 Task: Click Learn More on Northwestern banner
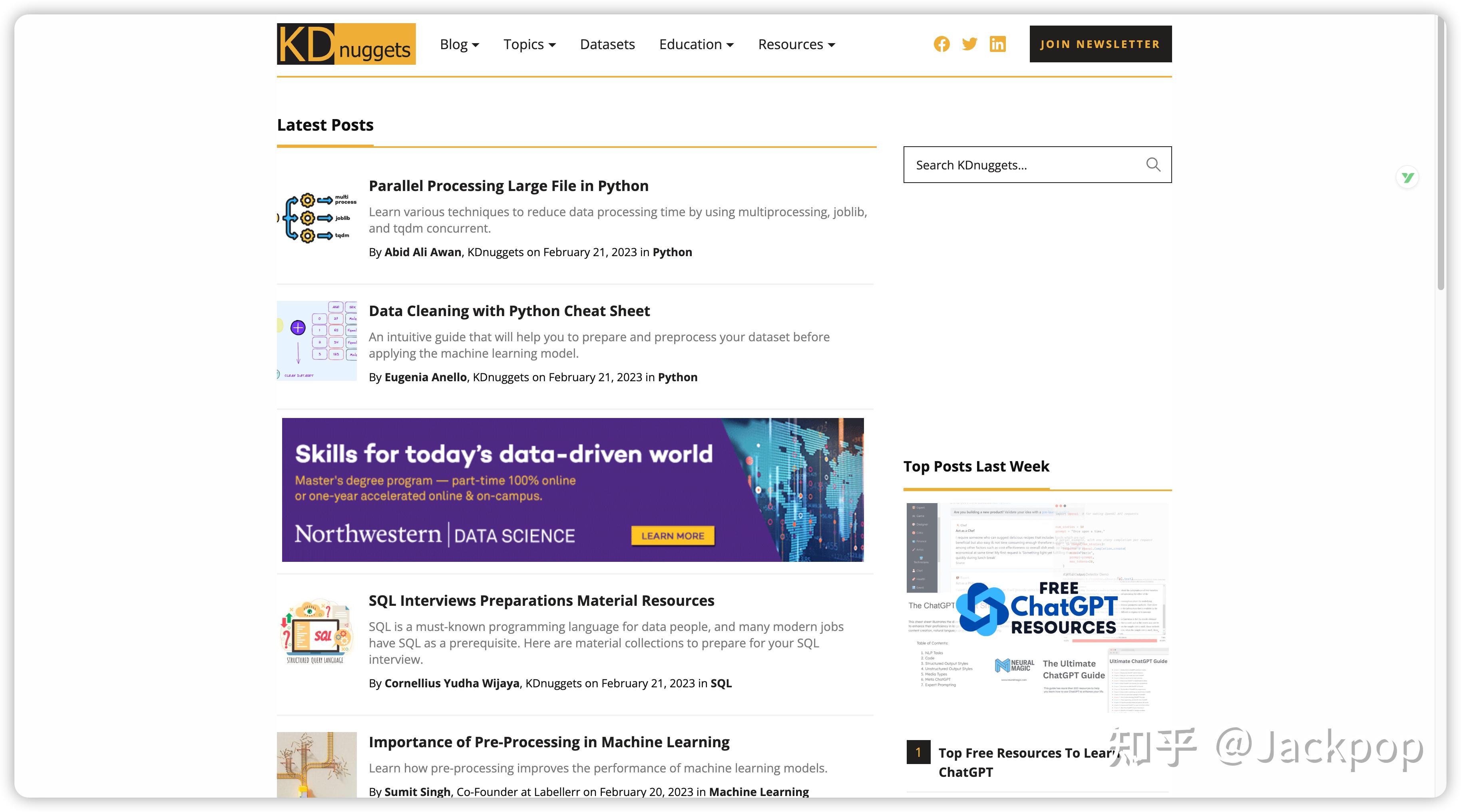coord(673,536)
